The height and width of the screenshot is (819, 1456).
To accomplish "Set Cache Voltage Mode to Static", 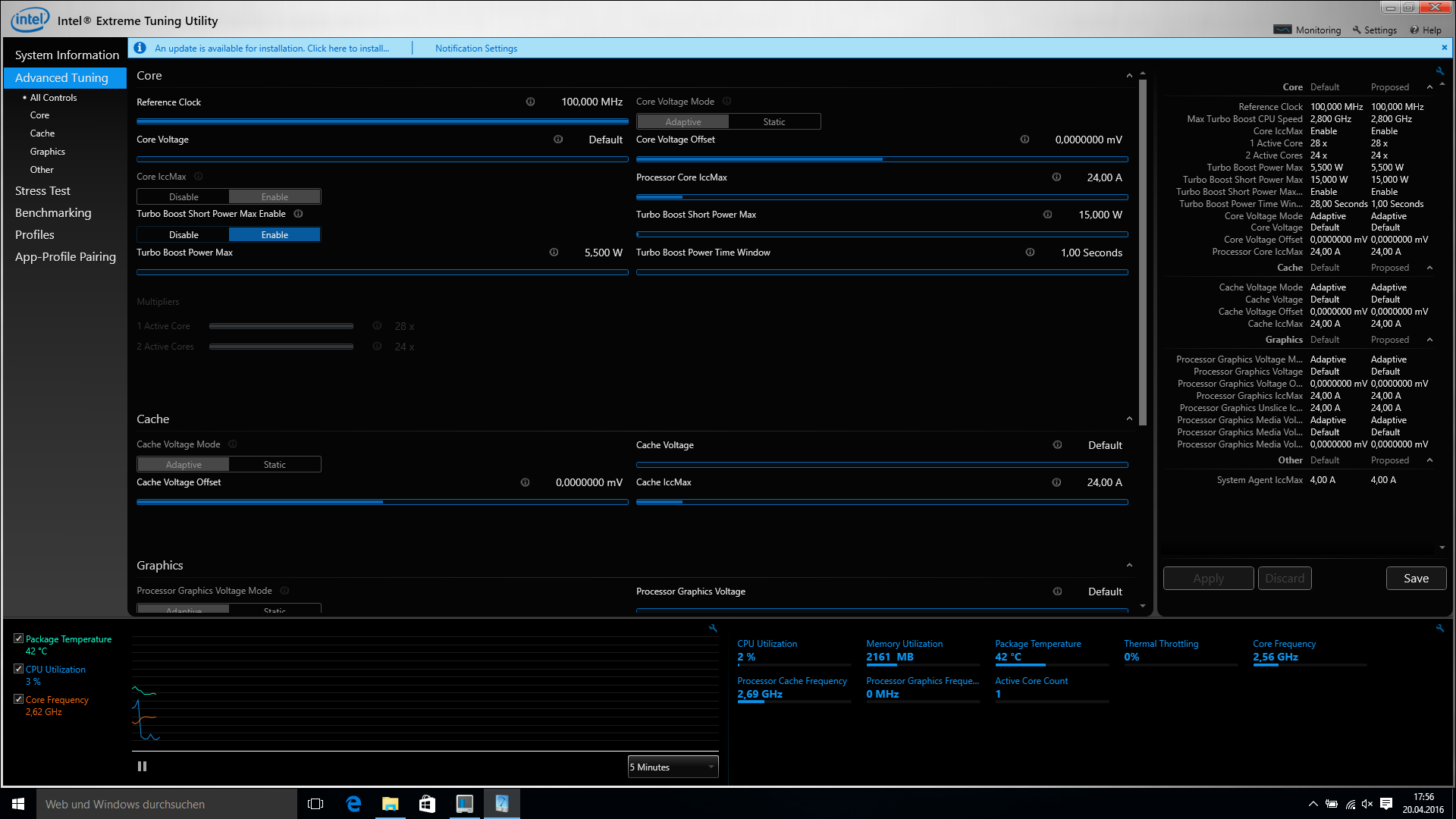I will [x=275, y=465].
